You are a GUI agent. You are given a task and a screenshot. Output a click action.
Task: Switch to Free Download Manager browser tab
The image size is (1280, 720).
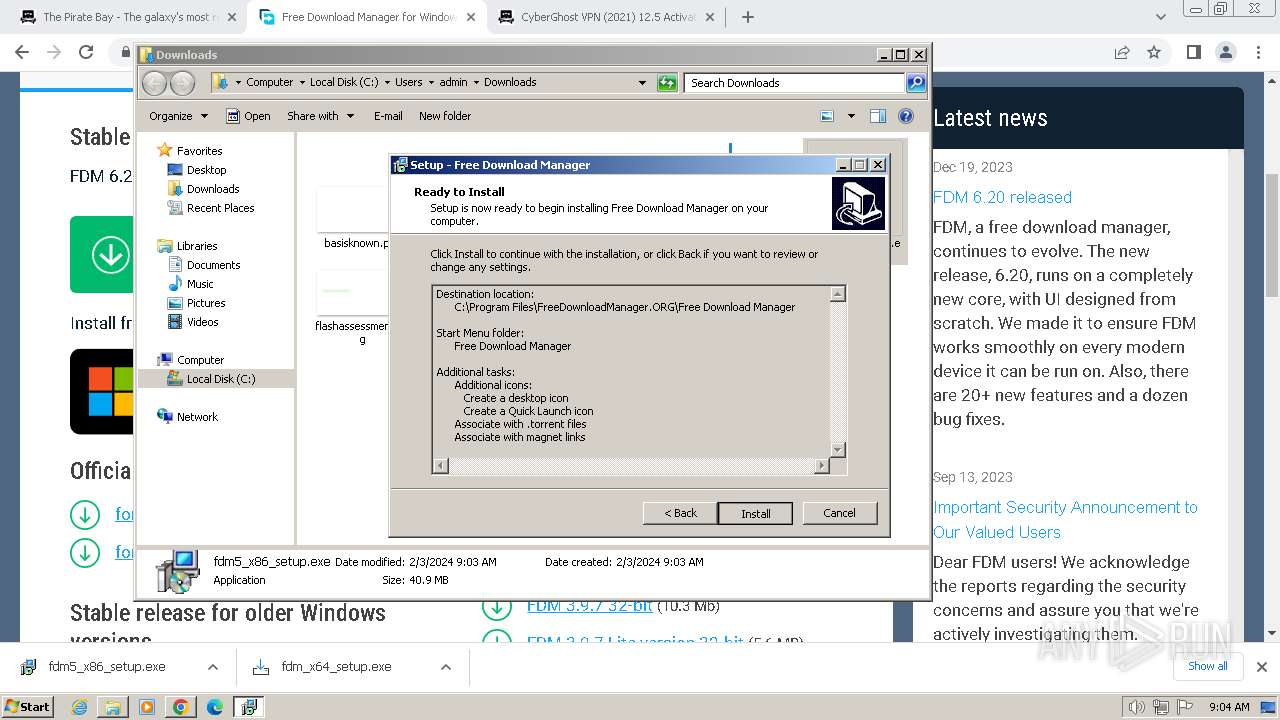tap(368, 17)
